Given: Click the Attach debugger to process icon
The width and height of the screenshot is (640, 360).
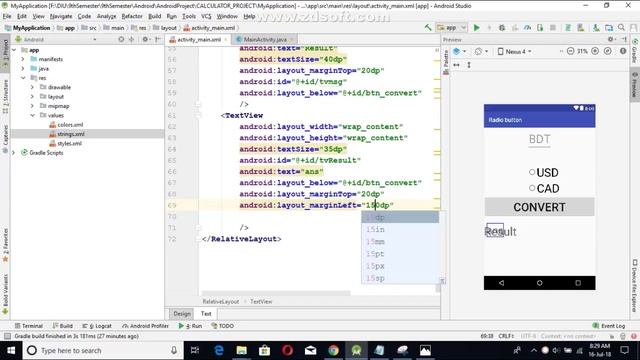Looking at the screenshot, I should [540, 28].
